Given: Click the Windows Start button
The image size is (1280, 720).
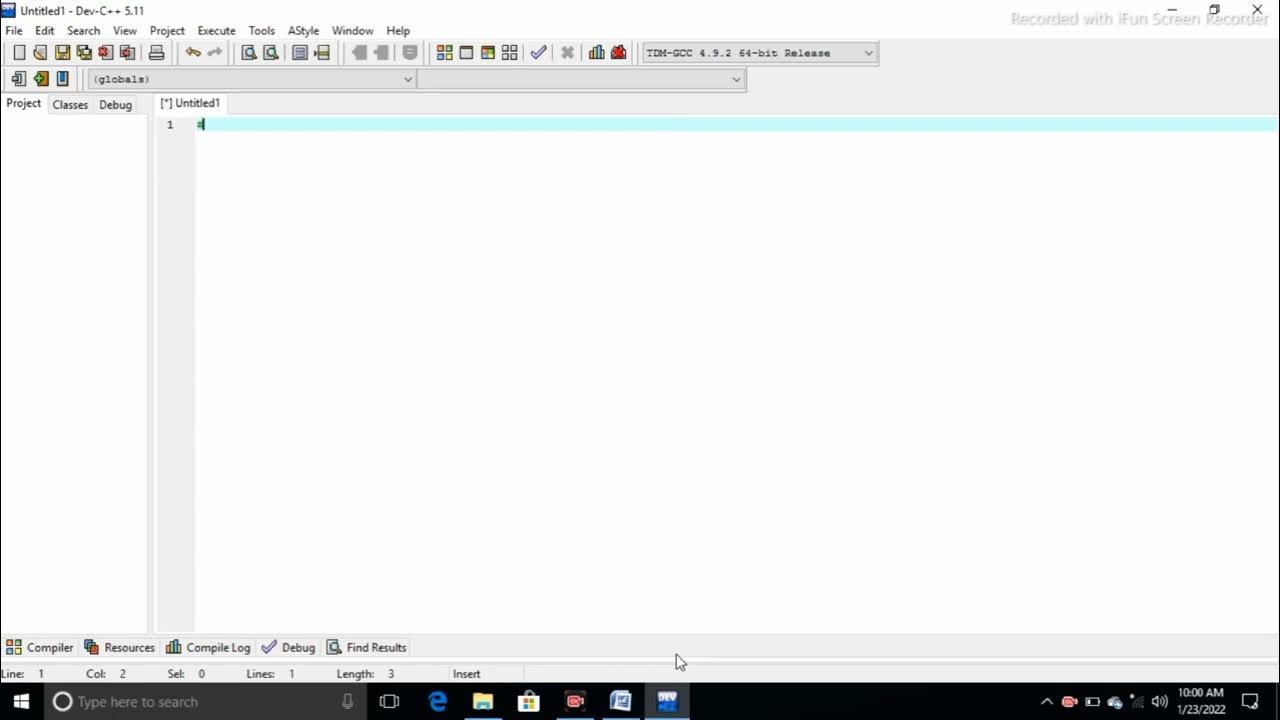Looking at the screenshot, I should pos(21,701).
